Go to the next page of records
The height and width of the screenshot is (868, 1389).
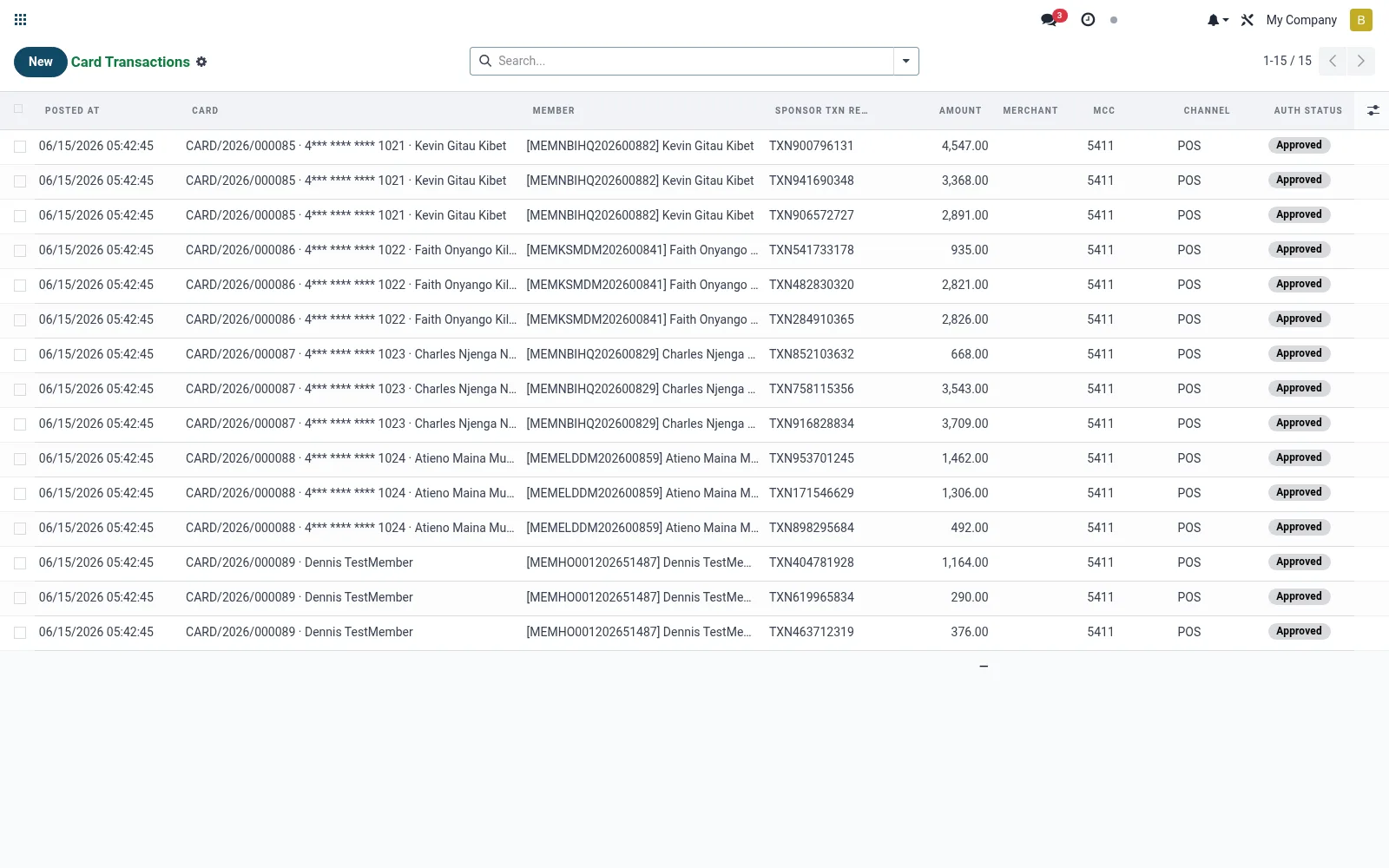(1360, 61)
